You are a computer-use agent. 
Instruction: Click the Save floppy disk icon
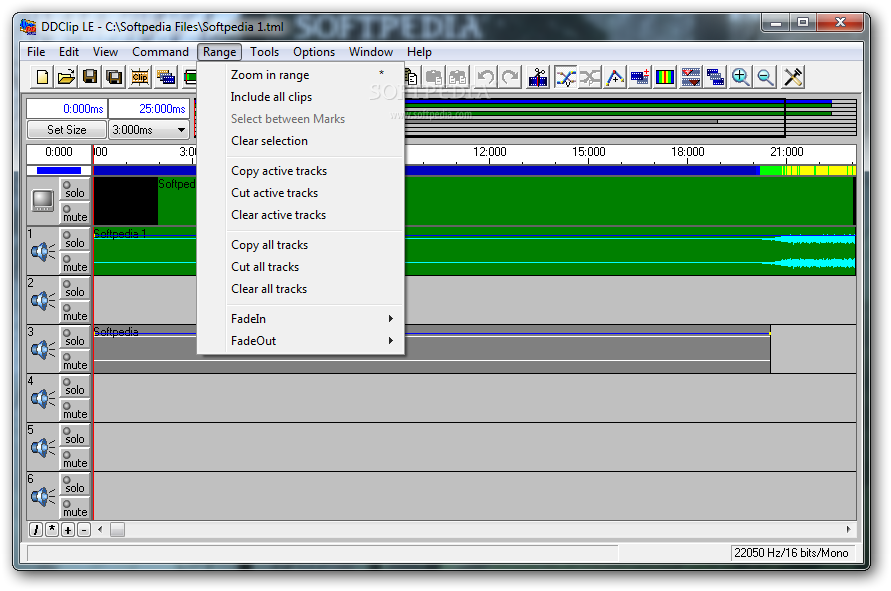click(x=90, y=77)
